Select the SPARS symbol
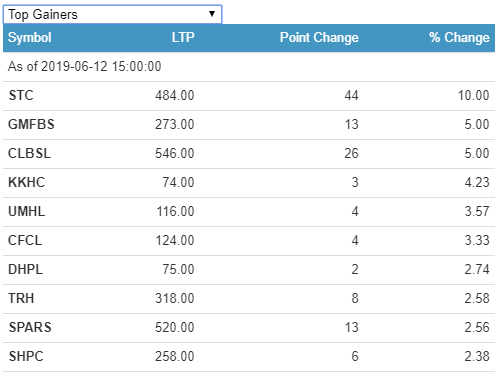This screenshot has height=373, width=497. click(x=30, y=327)
